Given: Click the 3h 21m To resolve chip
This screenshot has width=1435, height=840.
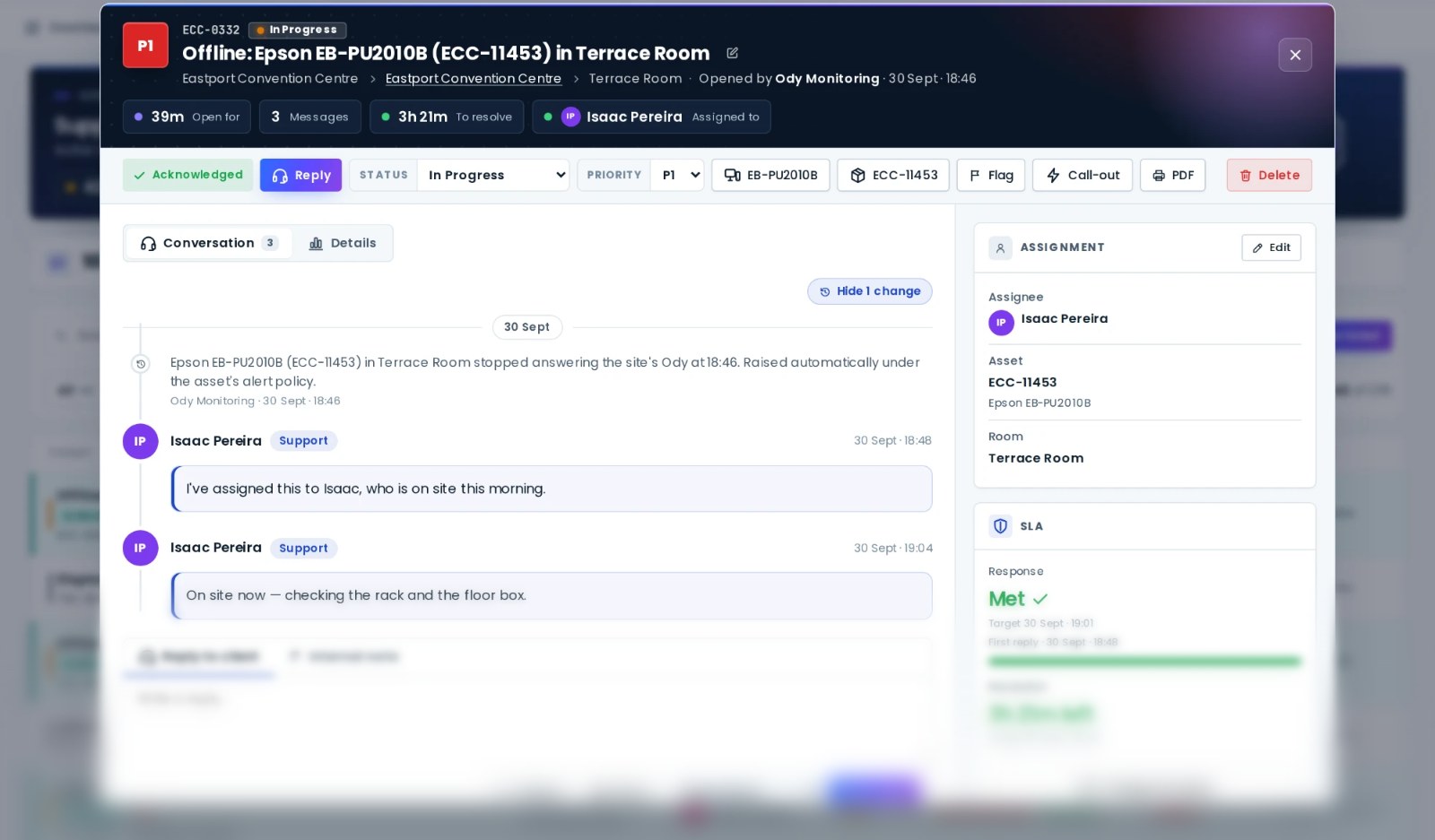Looking at the screenshot, I should click(x=446, y=117).
